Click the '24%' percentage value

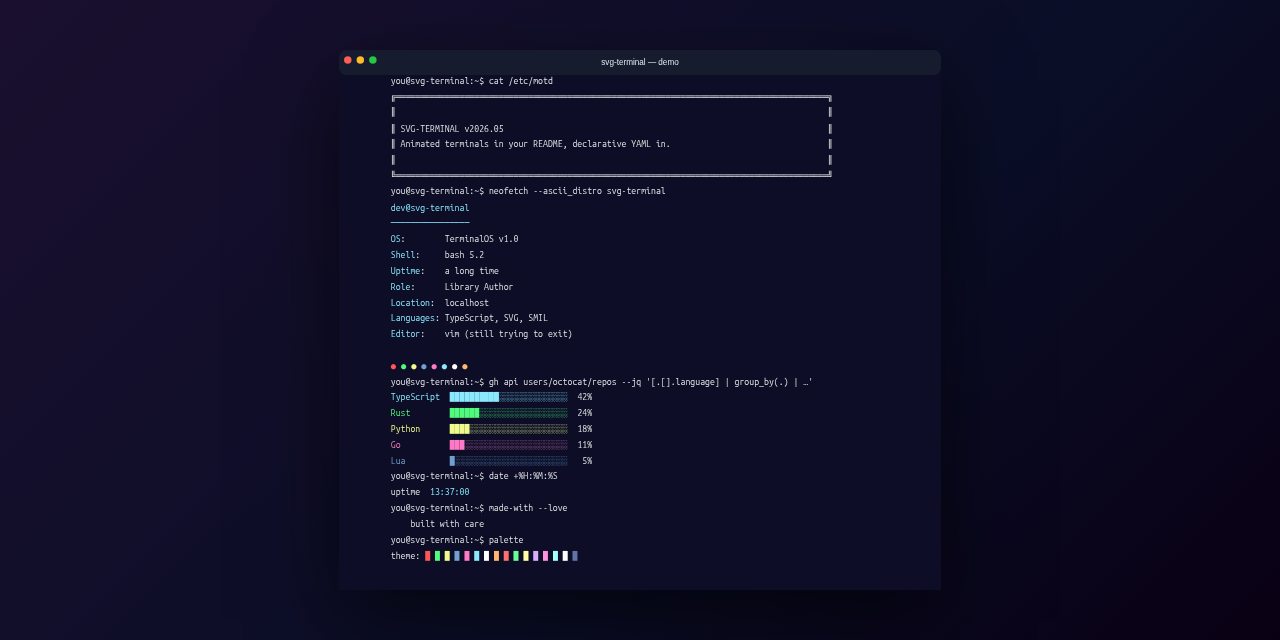click(x=585, y=413)
